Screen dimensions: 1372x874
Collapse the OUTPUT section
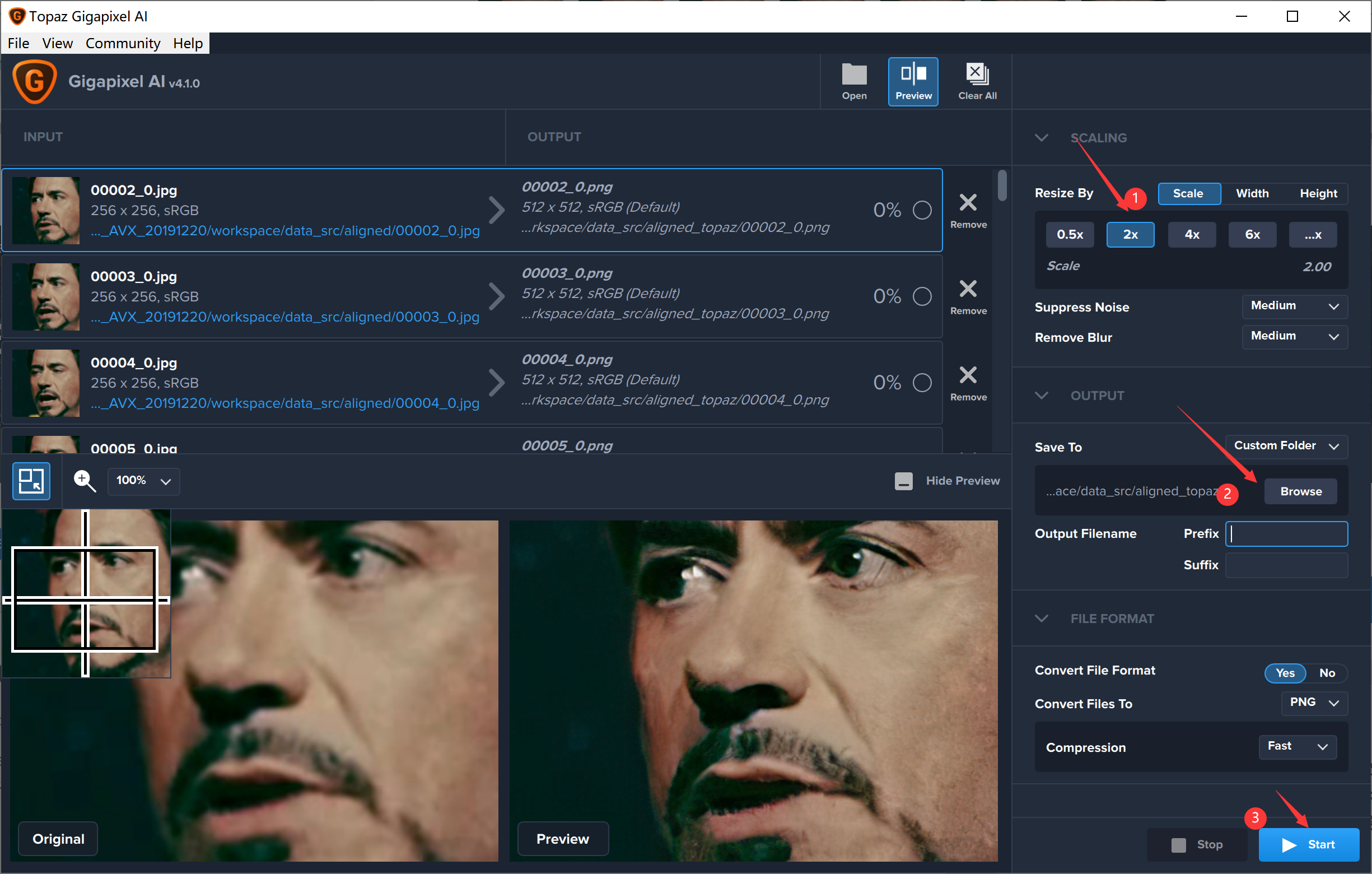tap(1041, 395)
